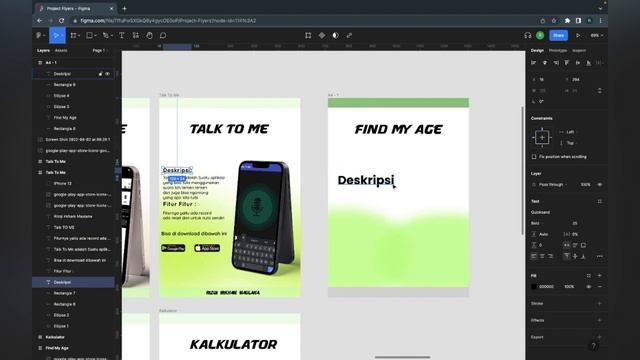The width and height of the screenshot is (640, 360).
Task: Switch to the Design tab
Action: click(x=537, y=51)
